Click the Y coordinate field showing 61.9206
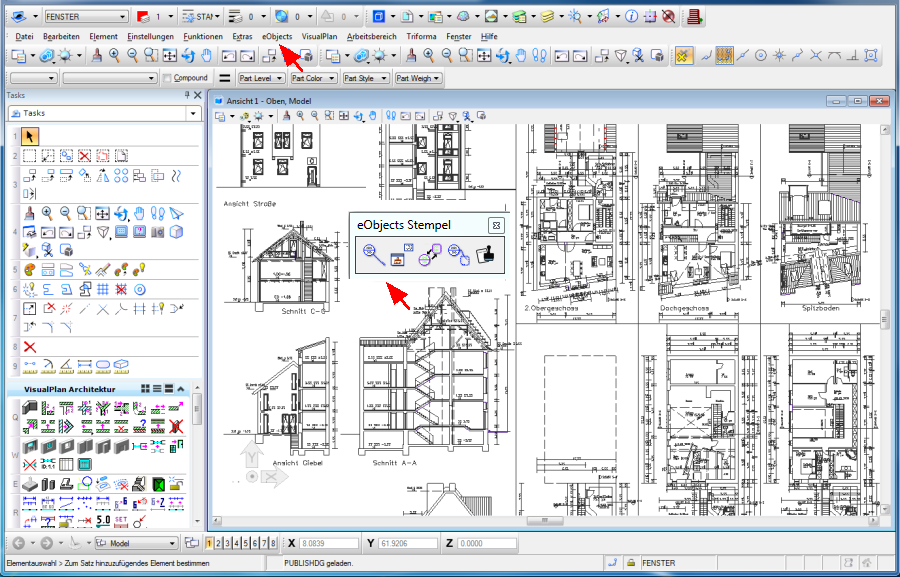Screen dimensions: 900x577 [408, 543]
